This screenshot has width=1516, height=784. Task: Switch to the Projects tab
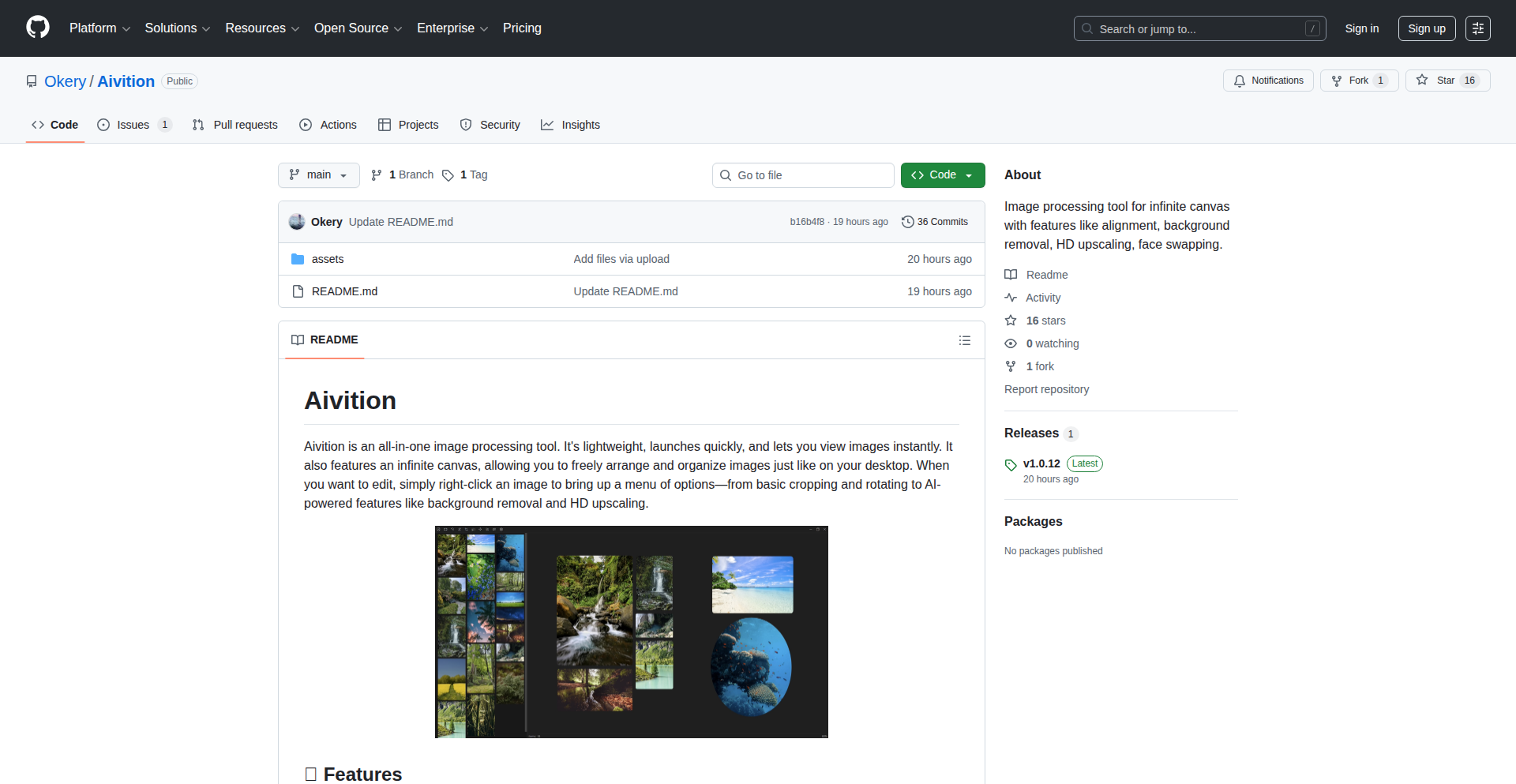[x=408, y=125]
